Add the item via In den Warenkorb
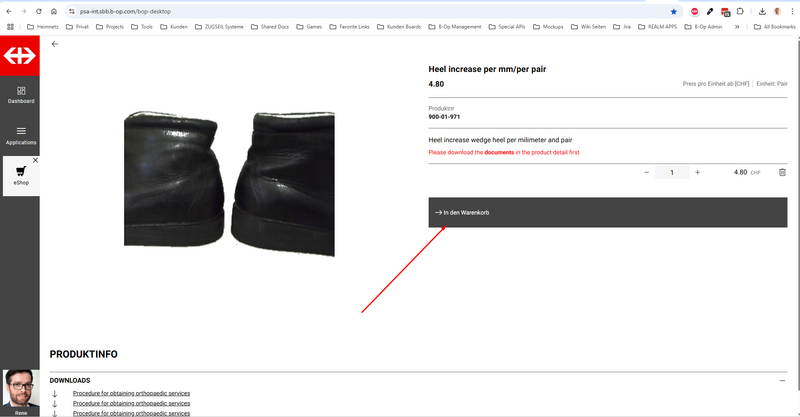Screen dimensions: 800x417 pyautogui.click(x=608, y=212)
